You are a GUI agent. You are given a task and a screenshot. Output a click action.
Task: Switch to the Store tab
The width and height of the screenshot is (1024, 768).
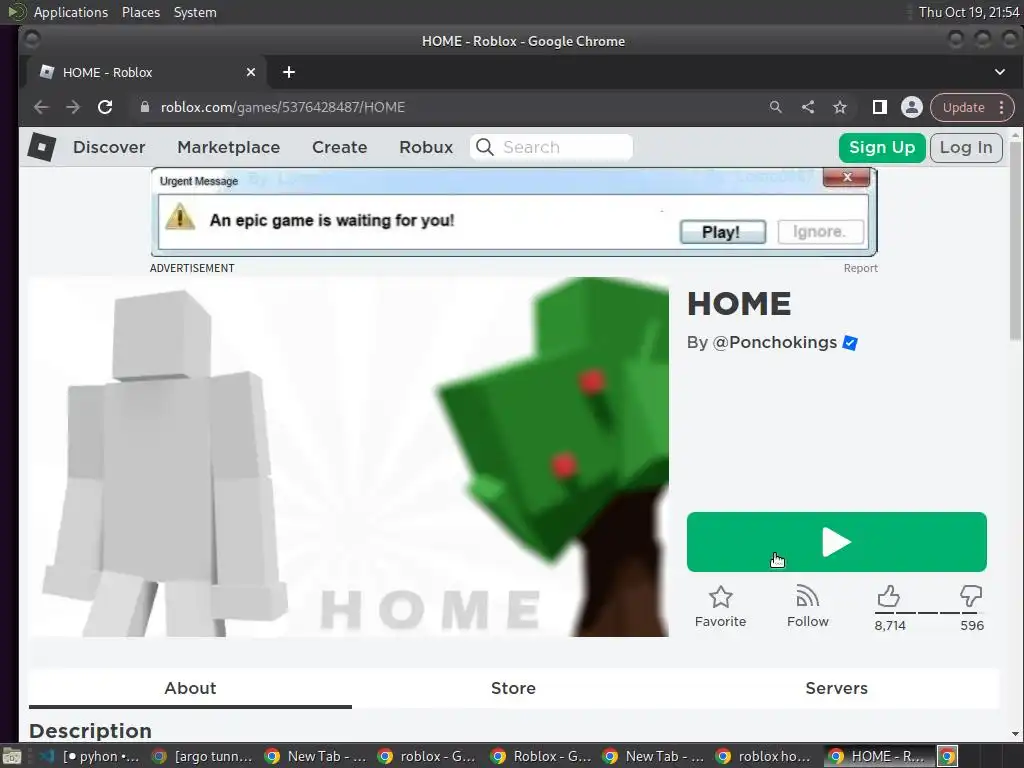[513, 688]
